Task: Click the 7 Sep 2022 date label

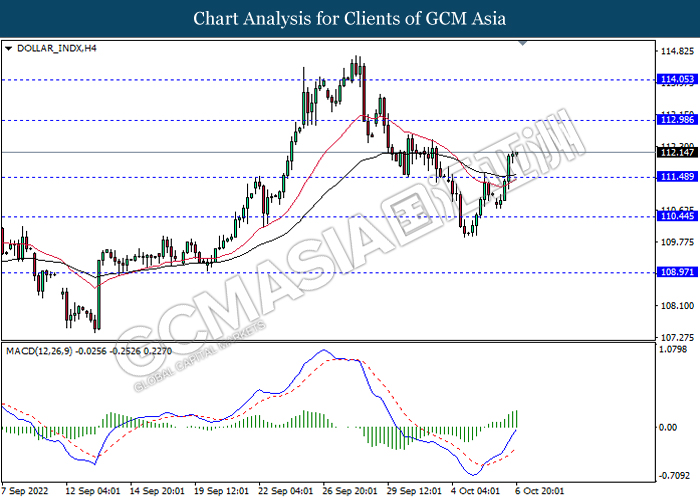Action: [x=25, y=491]
